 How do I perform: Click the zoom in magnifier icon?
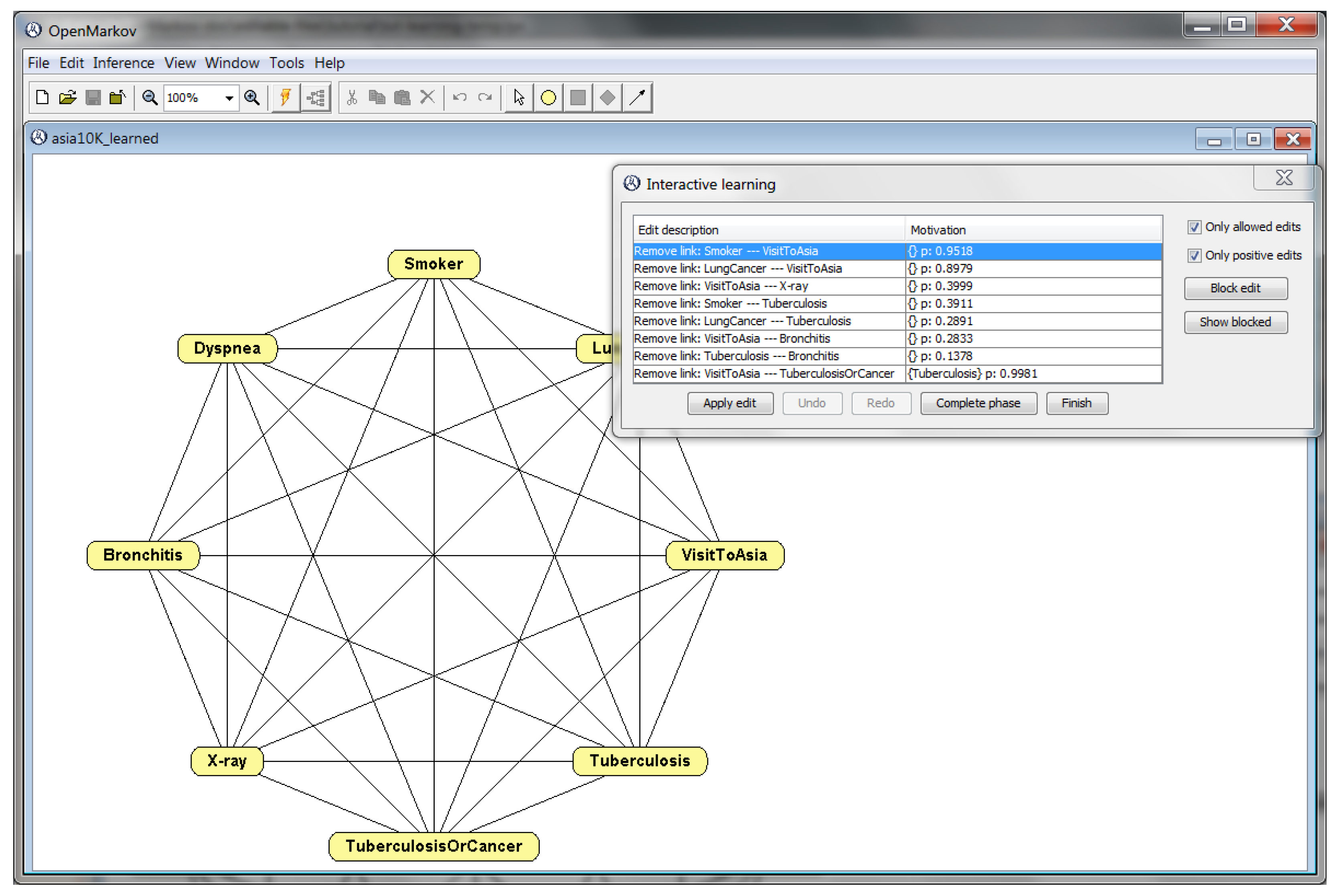pyautogui.click(x=252, y=98)
